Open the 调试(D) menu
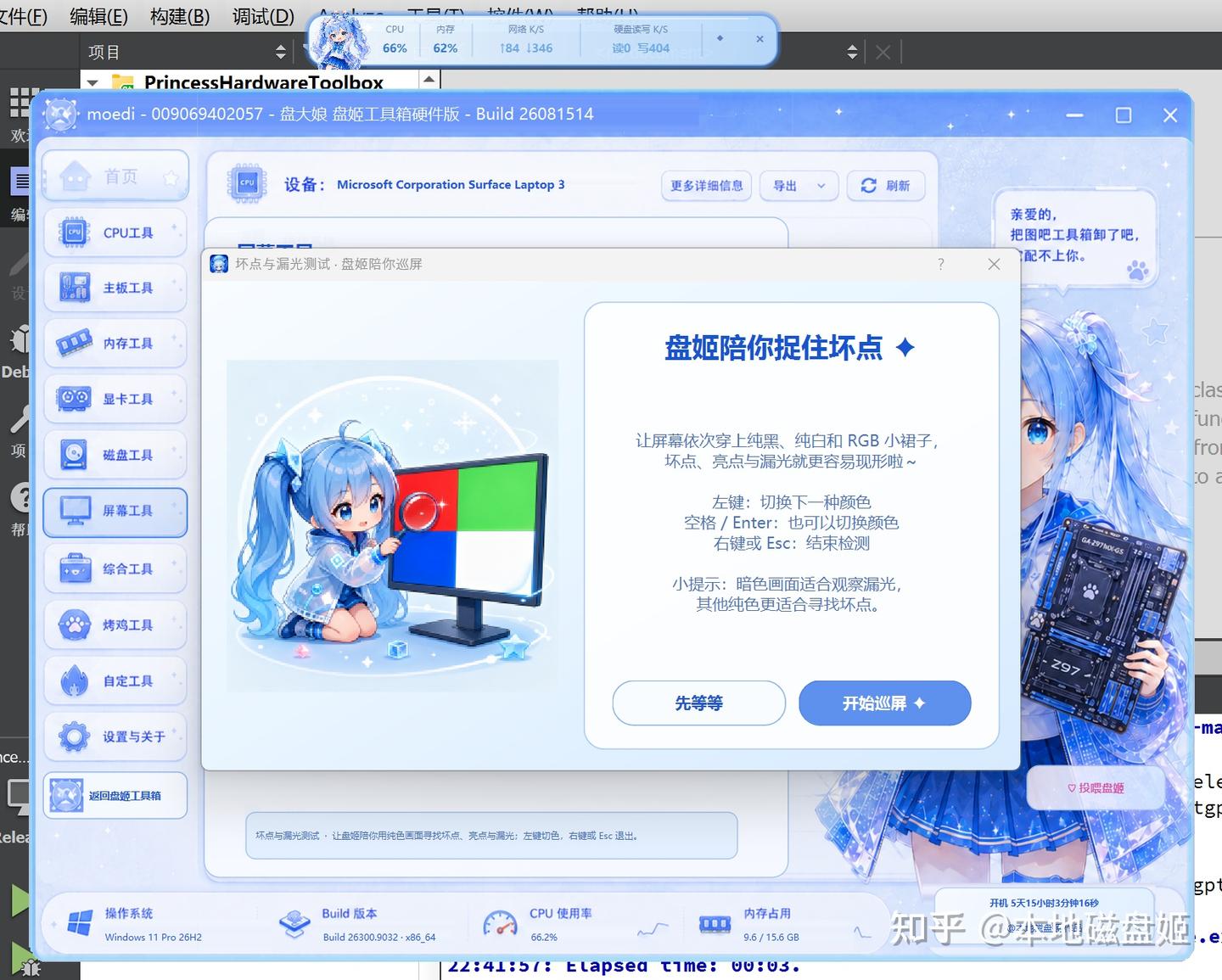1222x980 pixels. click(x=263, y=16)
